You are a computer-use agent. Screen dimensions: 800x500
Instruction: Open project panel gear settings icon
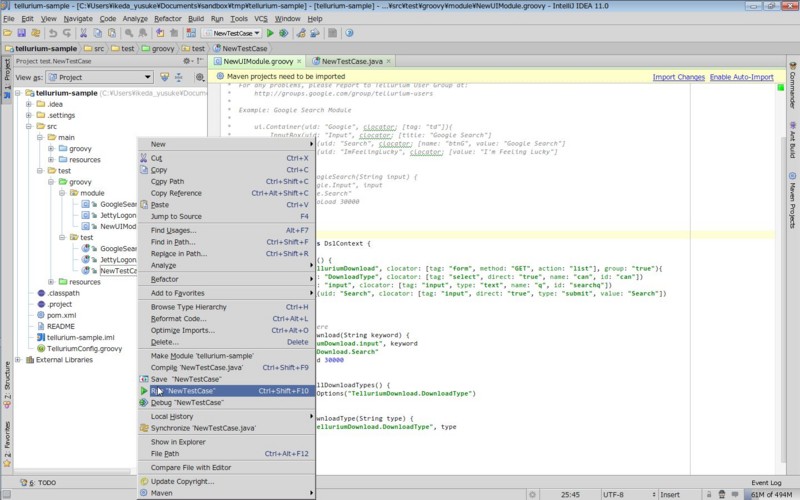pos(187,61)
